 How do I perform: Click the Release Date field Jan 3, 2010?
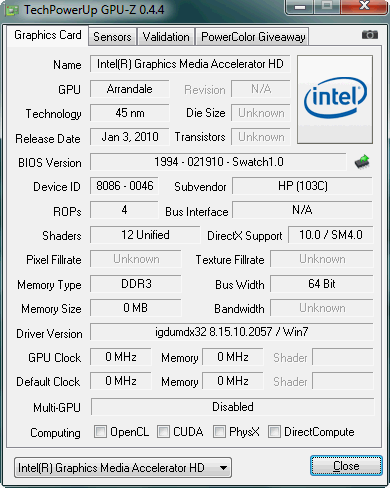pyautogui.click(x=130, y=137)
